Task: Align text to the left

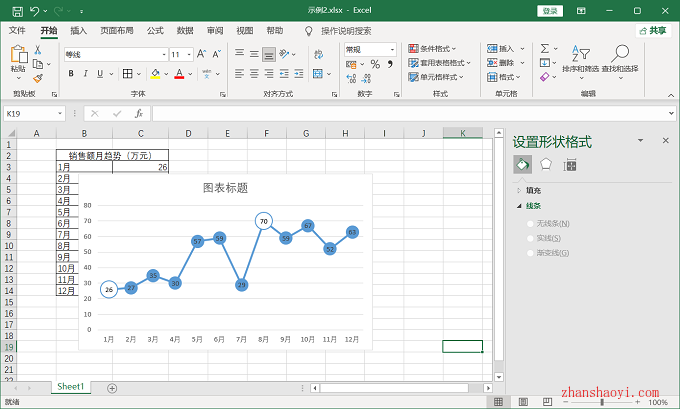Action: [x=239, y=74]
